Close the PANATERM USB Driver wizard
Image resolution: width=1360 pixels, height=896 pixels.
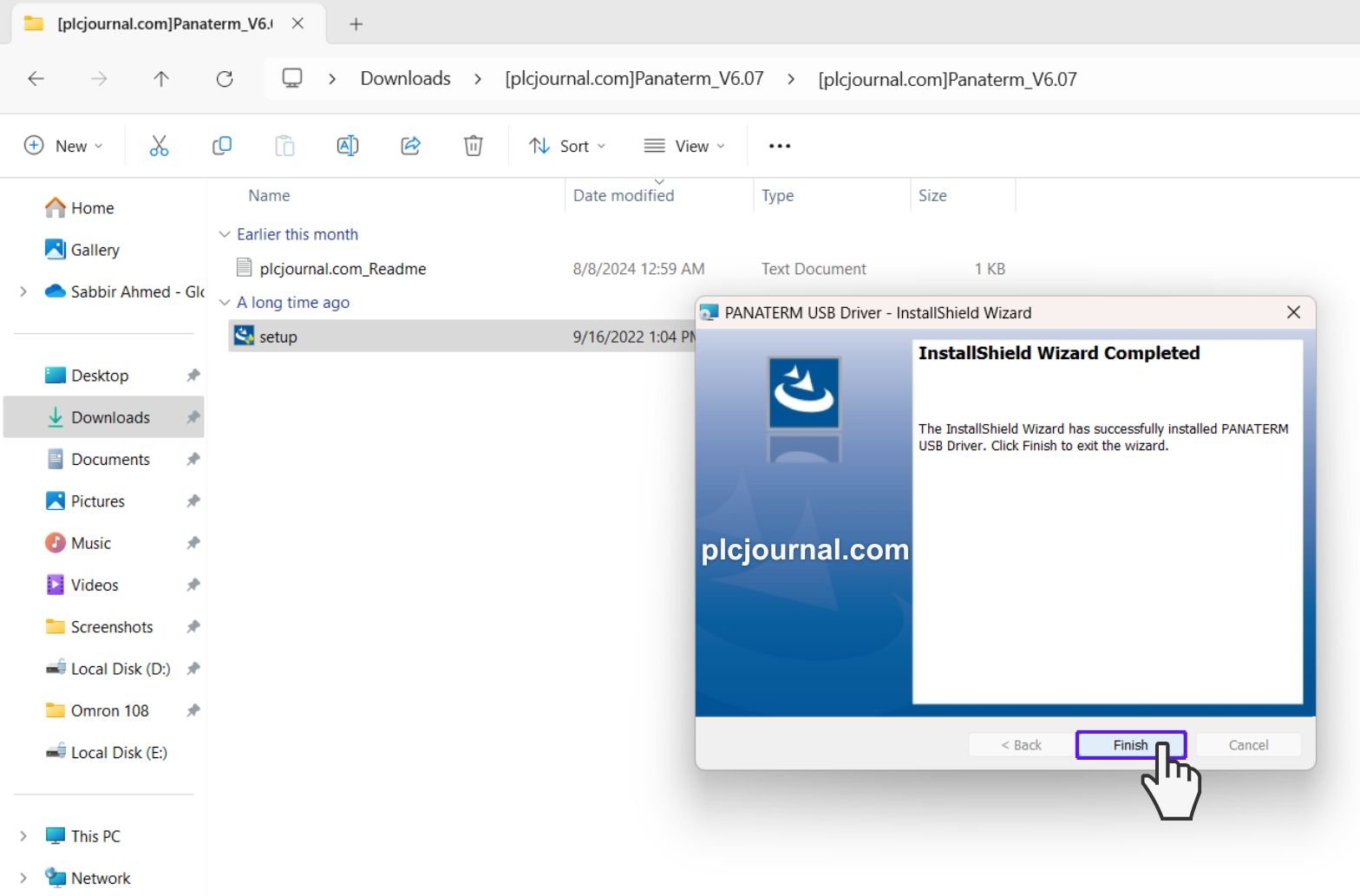pos(1293,312)
